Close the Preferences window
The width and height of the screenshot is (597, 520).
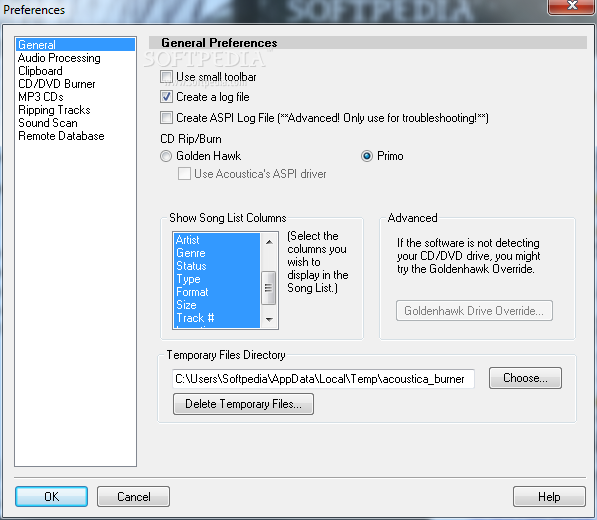tap(571, 6)
